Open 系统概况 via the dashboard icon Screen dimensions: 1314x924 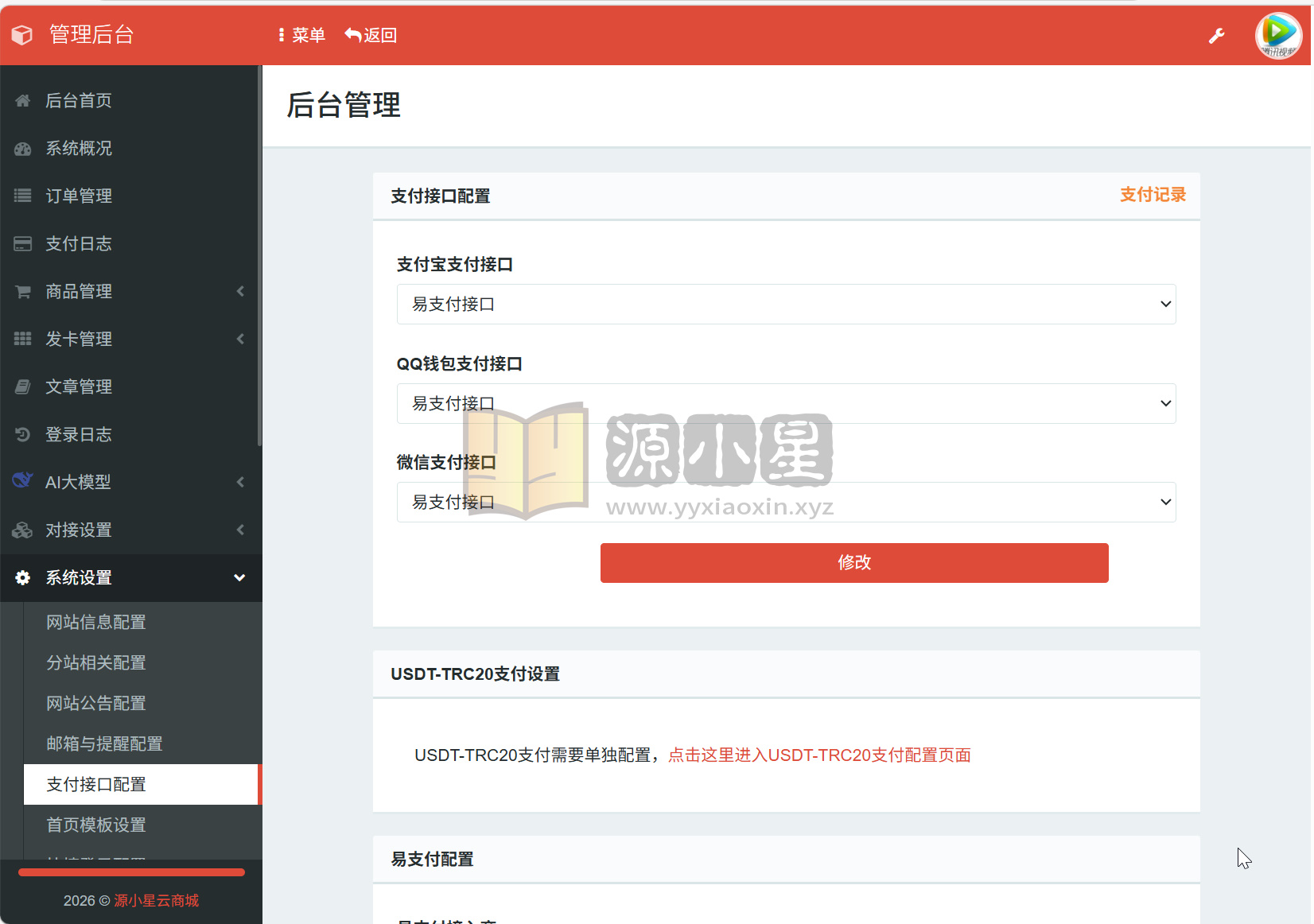coord(22,148)
